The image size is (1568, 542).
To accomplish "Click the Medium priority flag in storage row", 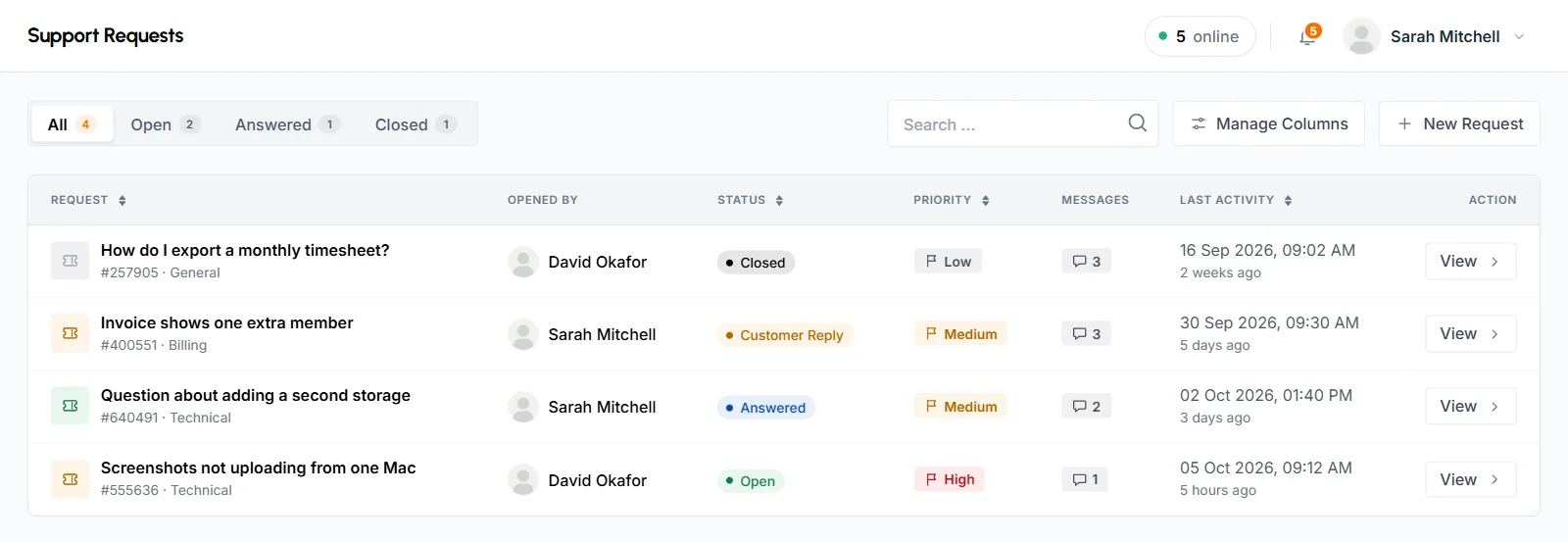I will pos(960,407).
